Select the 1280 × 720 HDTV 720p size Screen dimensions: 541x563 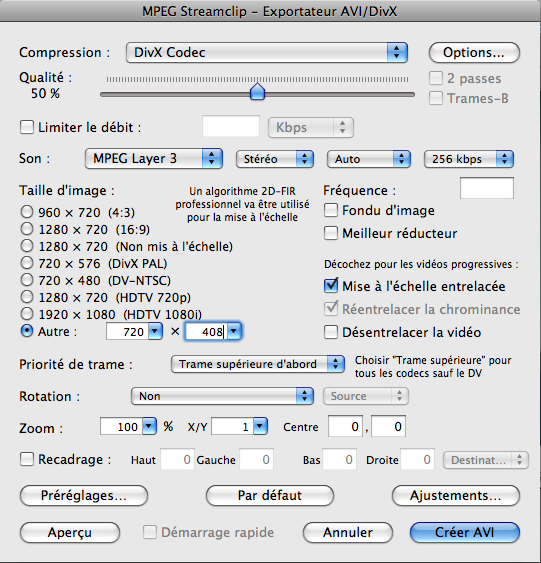tap(27, 297)
